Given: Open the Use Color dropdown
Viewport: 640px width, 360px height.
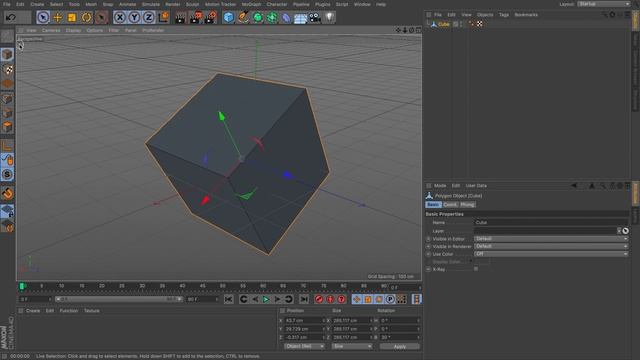Looking at the screenshot, I should click(x=551, y=254).
